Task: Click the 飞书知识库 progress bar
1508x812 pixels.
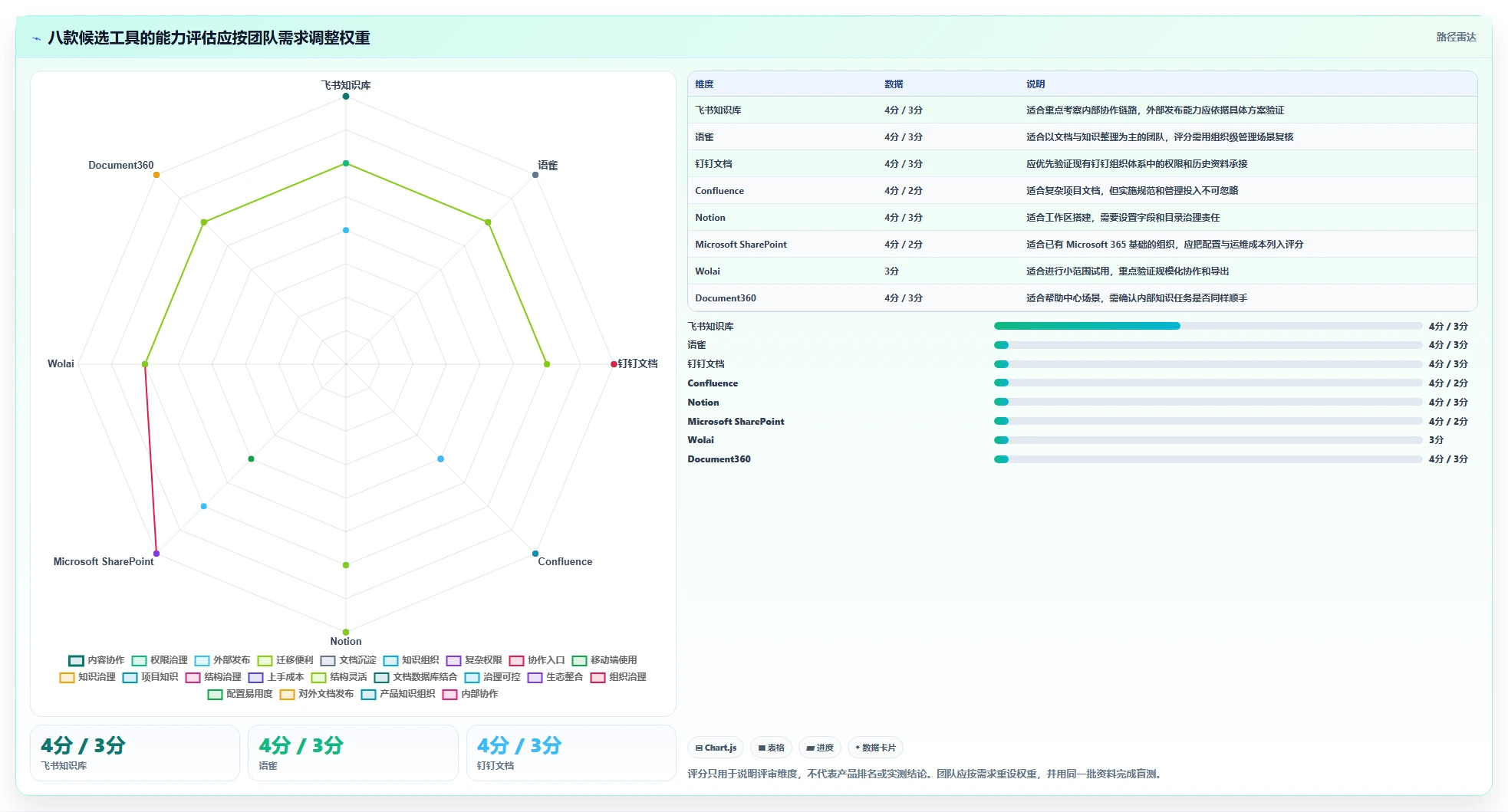Action: coord(1208,326)
